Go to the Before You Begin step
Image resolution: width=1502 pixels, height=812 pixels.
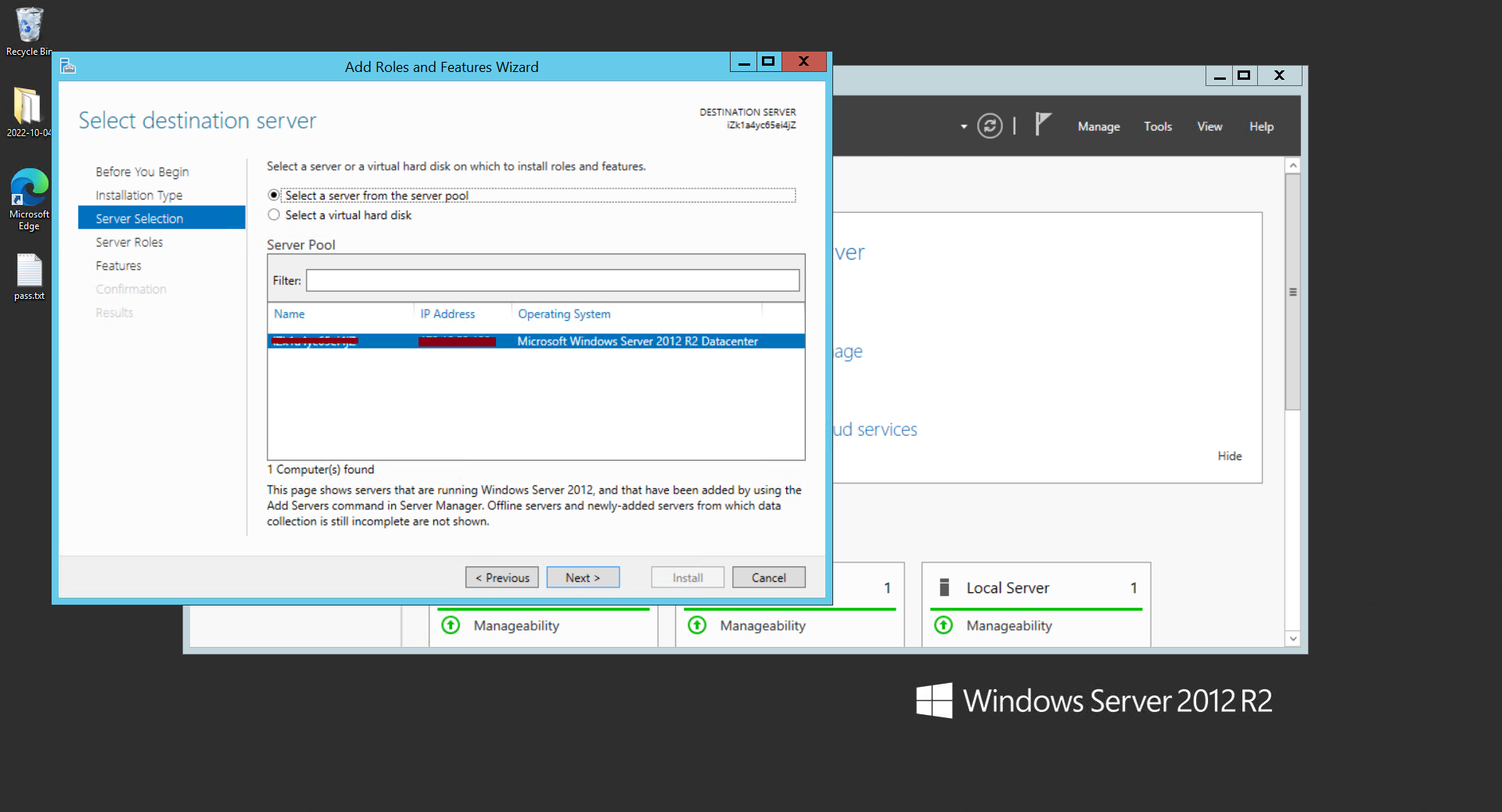[x=142, y=172]
